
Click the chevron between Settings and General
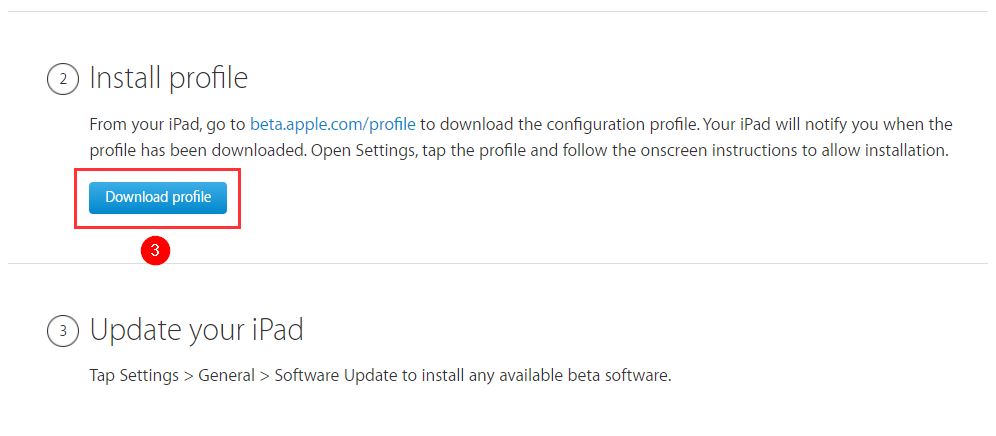[189, 376]
